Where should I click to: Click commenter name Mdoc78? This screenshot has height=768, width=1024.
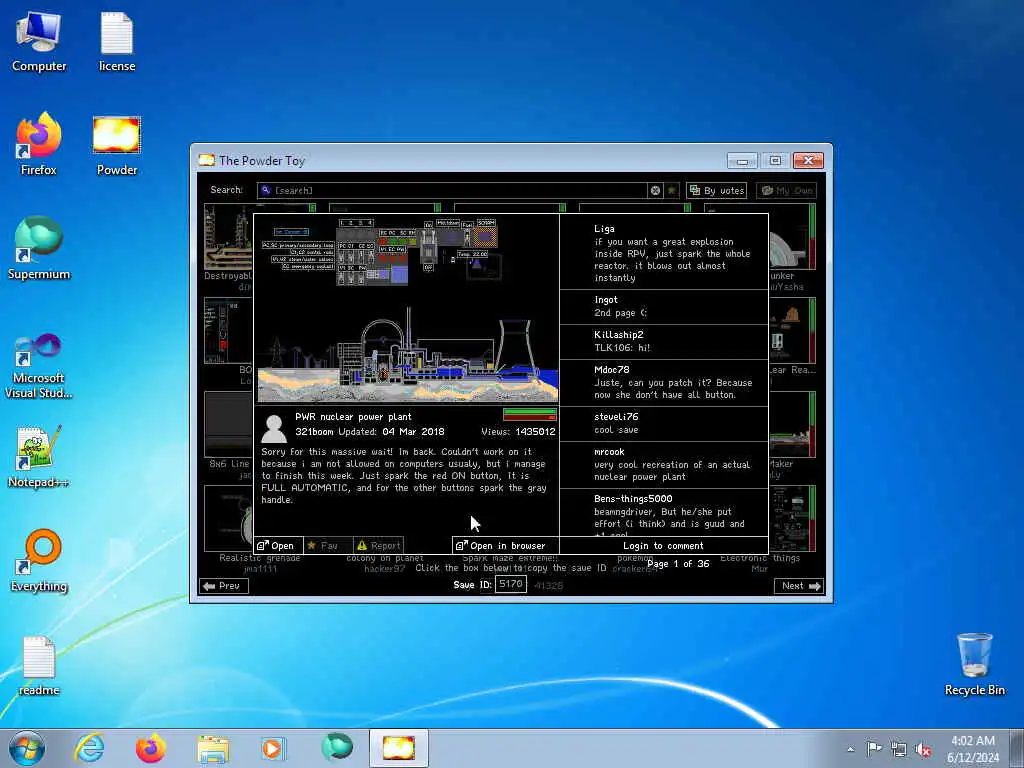tap(611, 370)
